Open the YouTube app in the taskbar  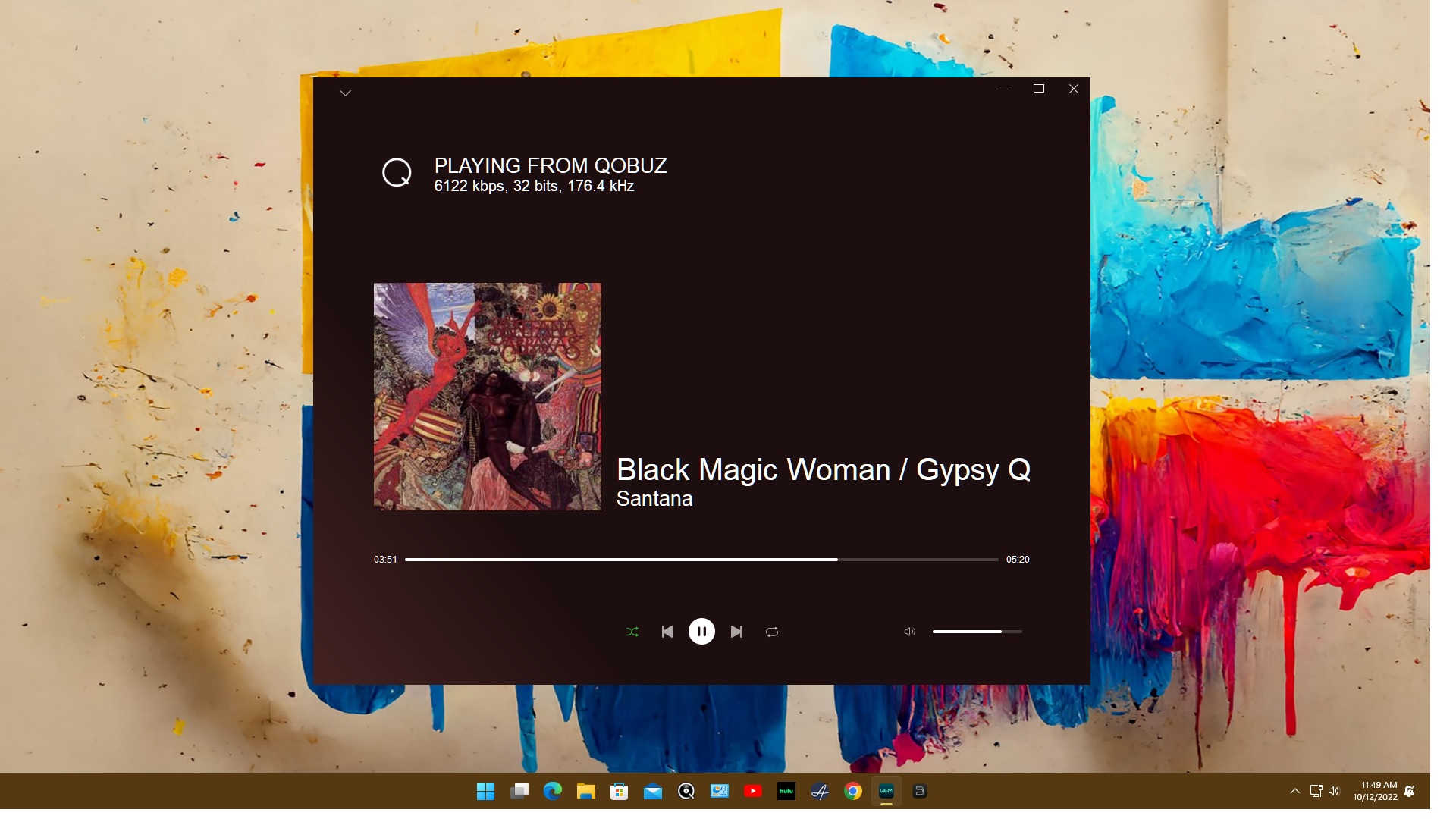tap(753, 792)
